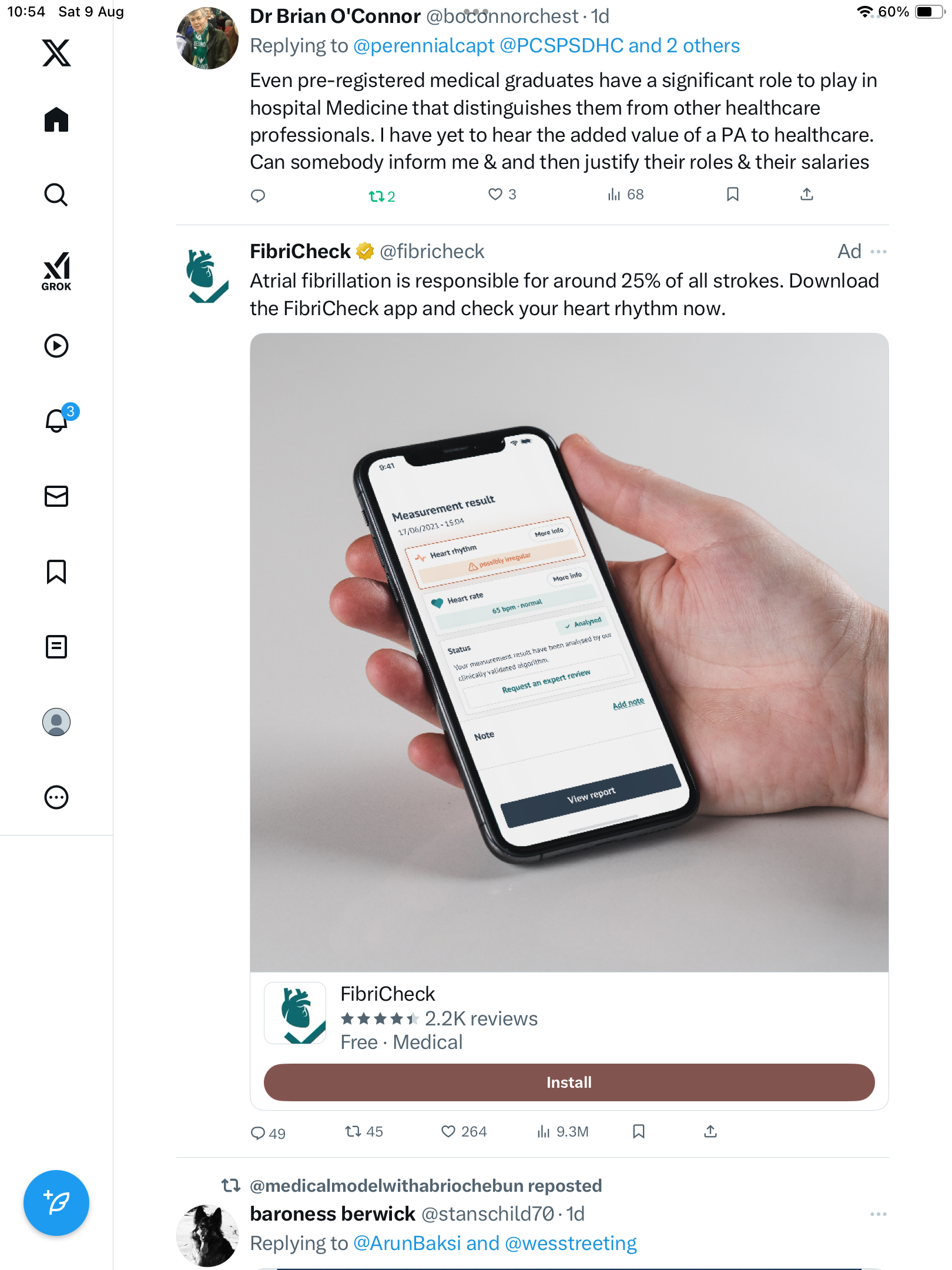The image size is (952, 1270).
Task: Open the Grok assistant from sidebar
Action: (56, 271)
